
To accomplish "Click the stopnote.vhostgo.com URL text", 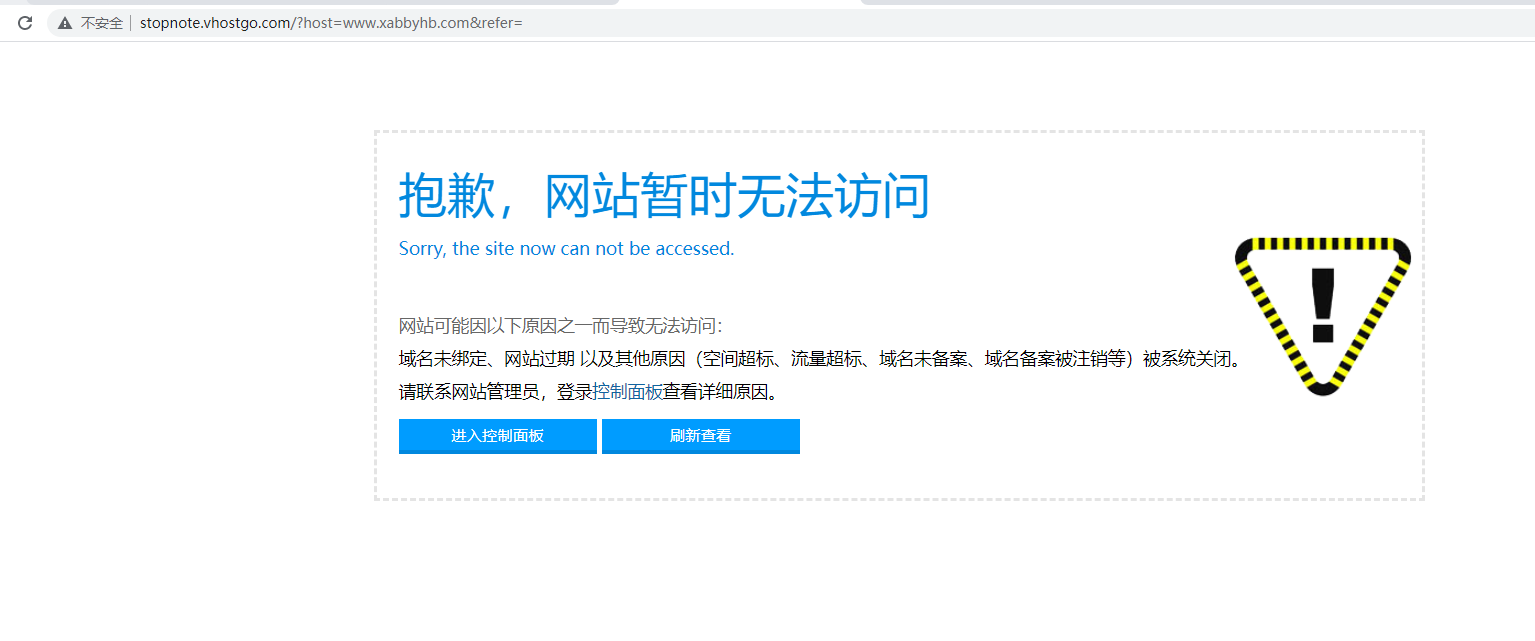I will [x=214, y=23].
